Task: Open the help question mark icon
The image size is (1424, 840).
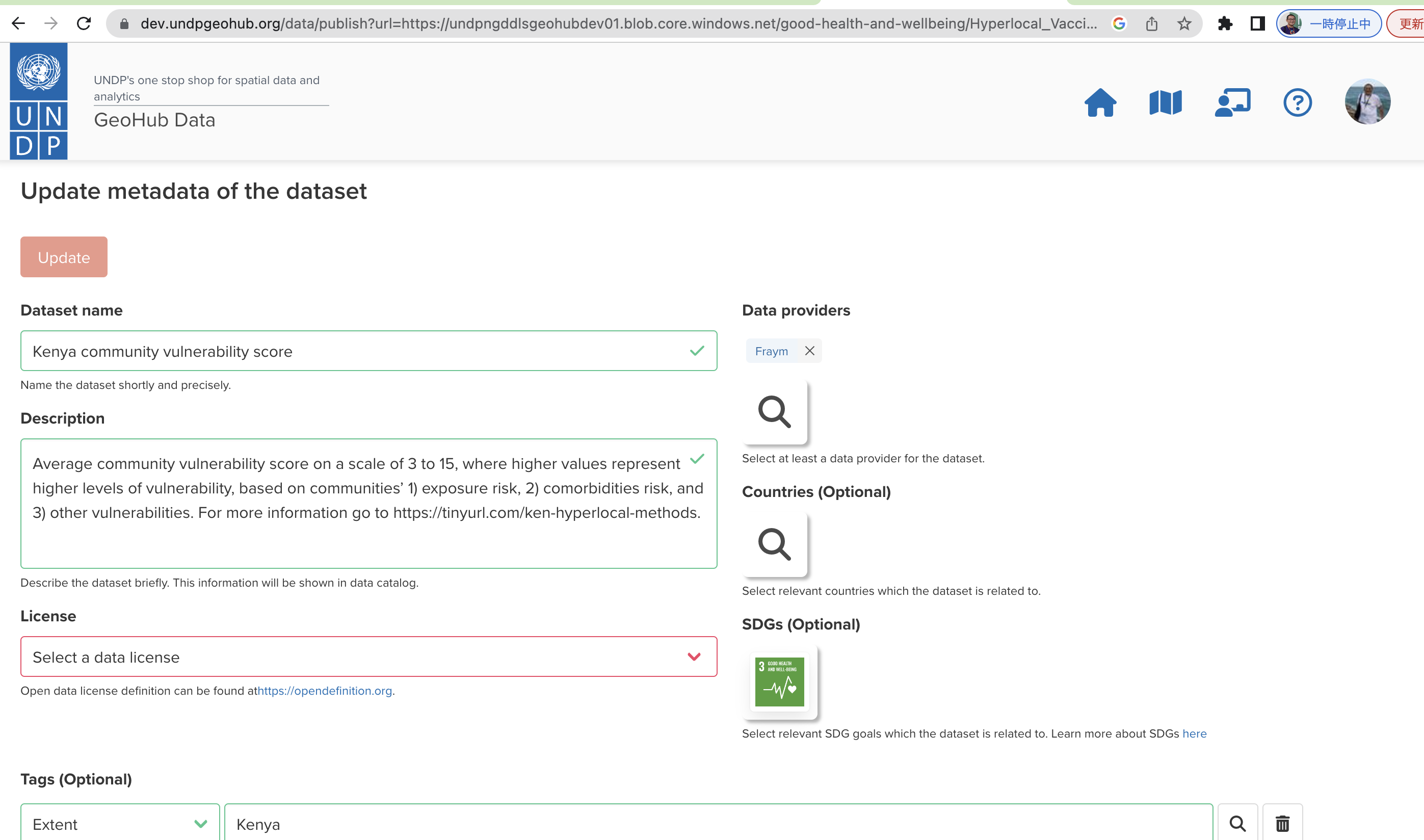Action: point(1297,102)
